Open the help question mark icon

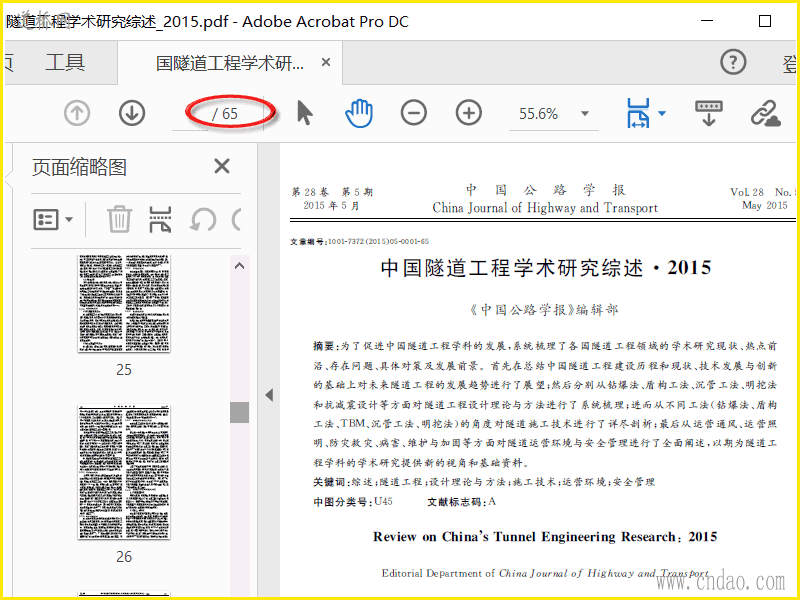tap(733, 62)
